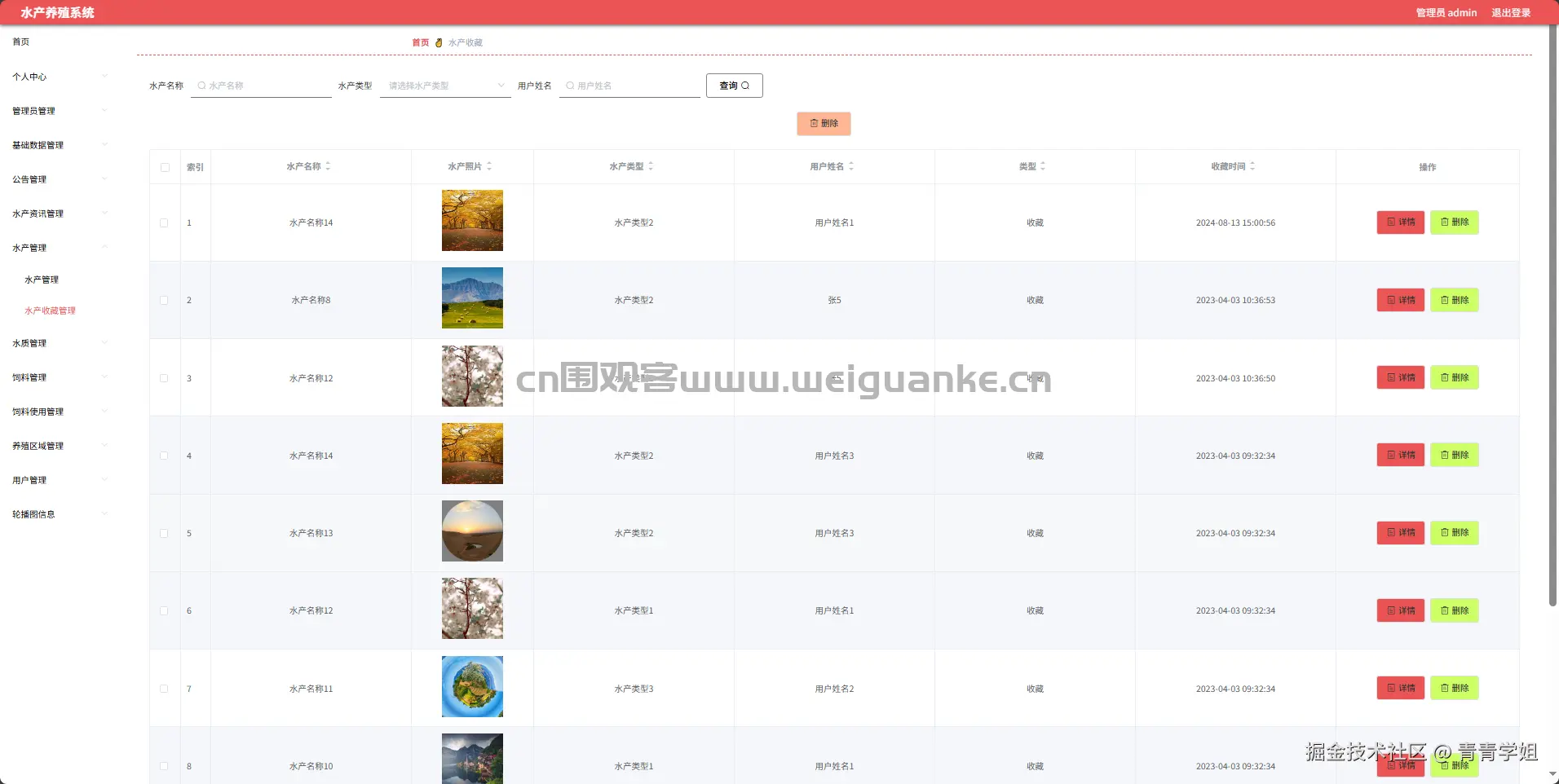Delete row 3 dated 10:36:50
This screenshot has height=784, width=1559.
click(1454, 377)
